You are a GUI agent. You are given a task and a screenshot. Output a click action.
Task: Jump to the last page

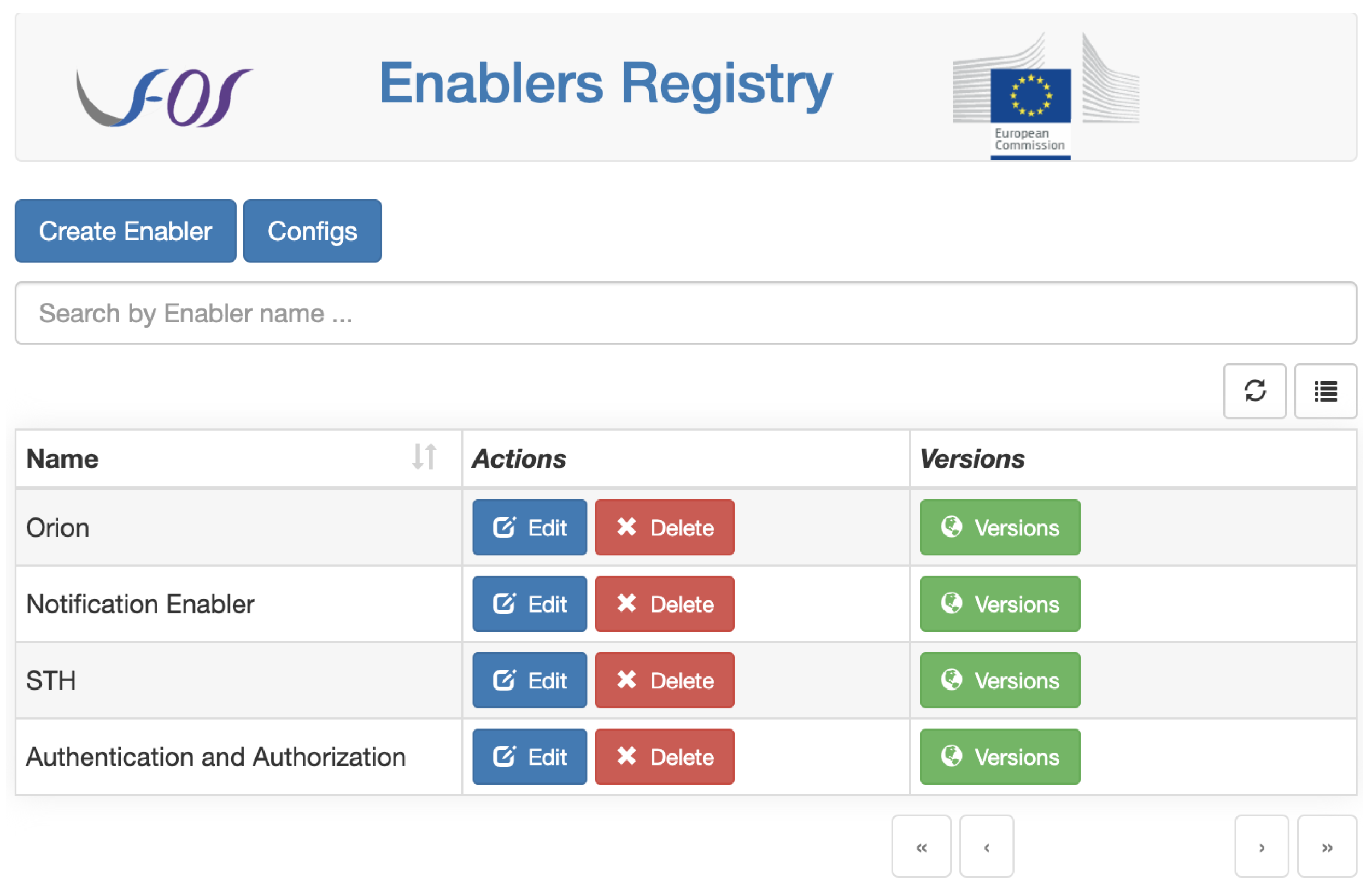[1326, 846]
